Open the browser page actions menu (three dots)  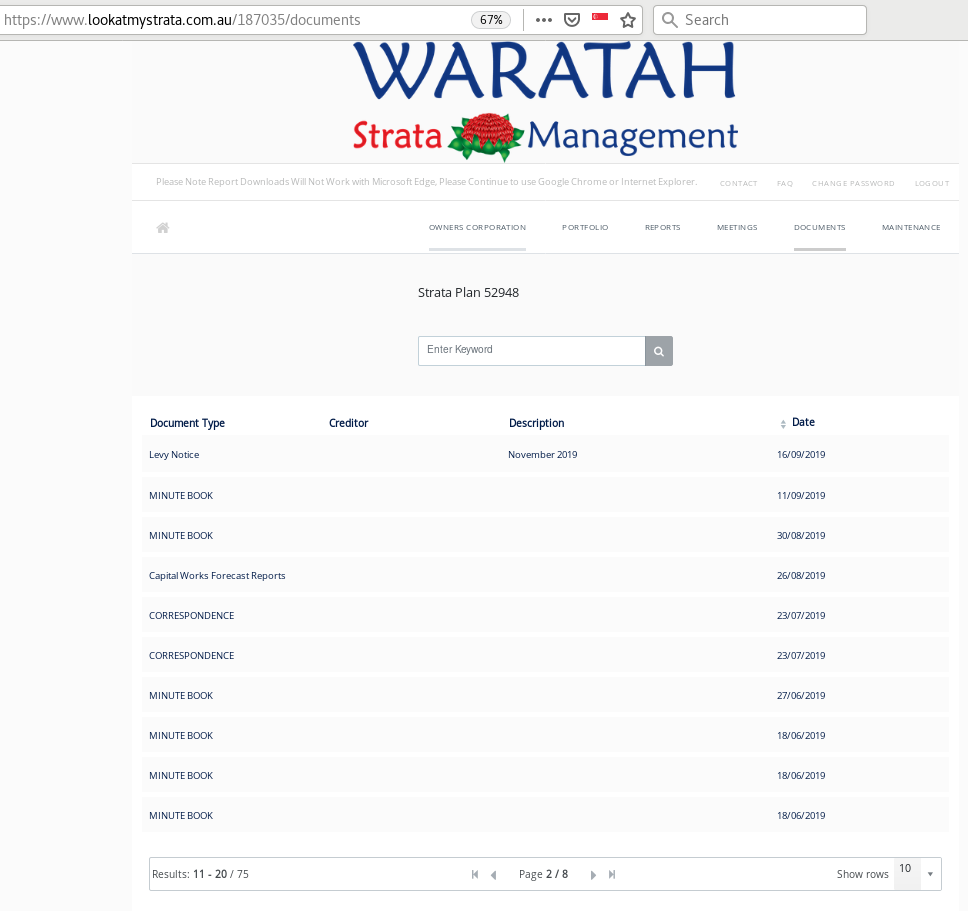tap(544, 20)
